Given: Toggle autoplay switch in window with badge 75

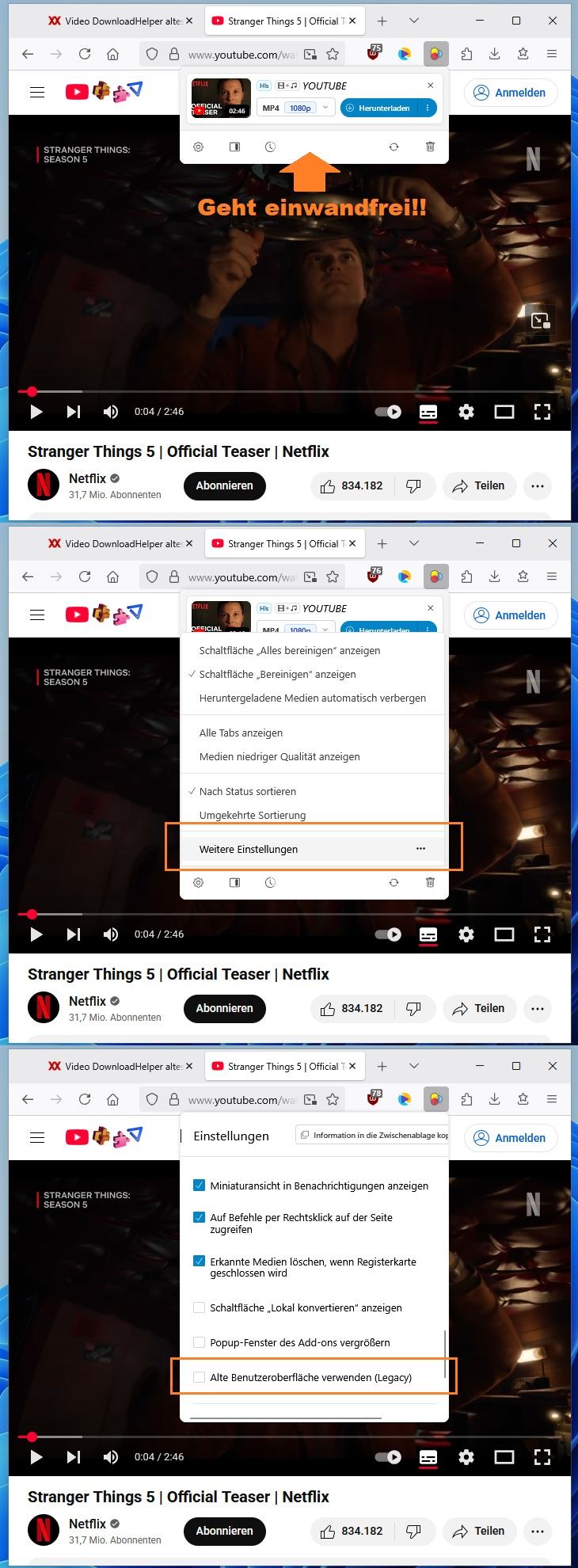Looking at the screenshot, I should tap(388, 412).
